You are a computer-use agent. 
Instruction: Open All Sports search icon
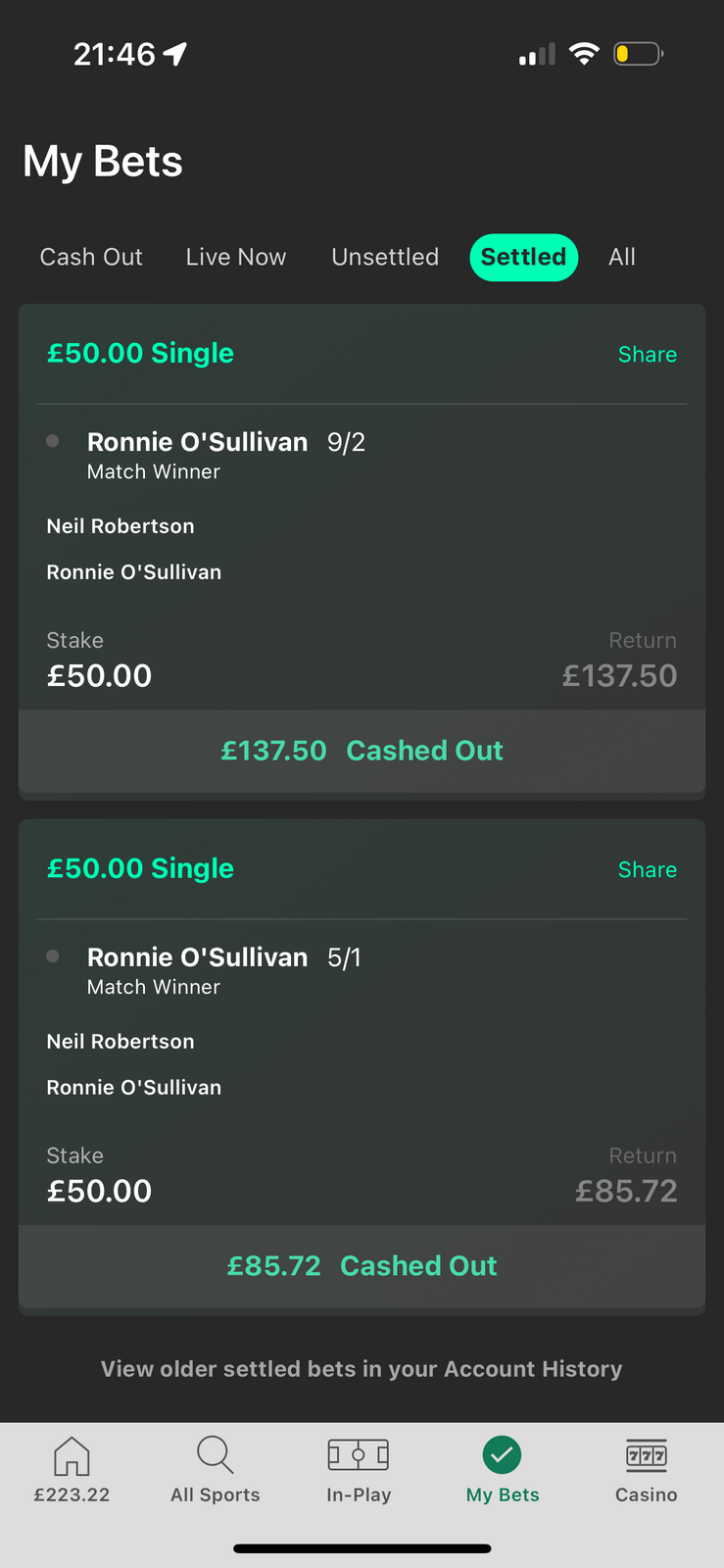tap(215, 1455)
